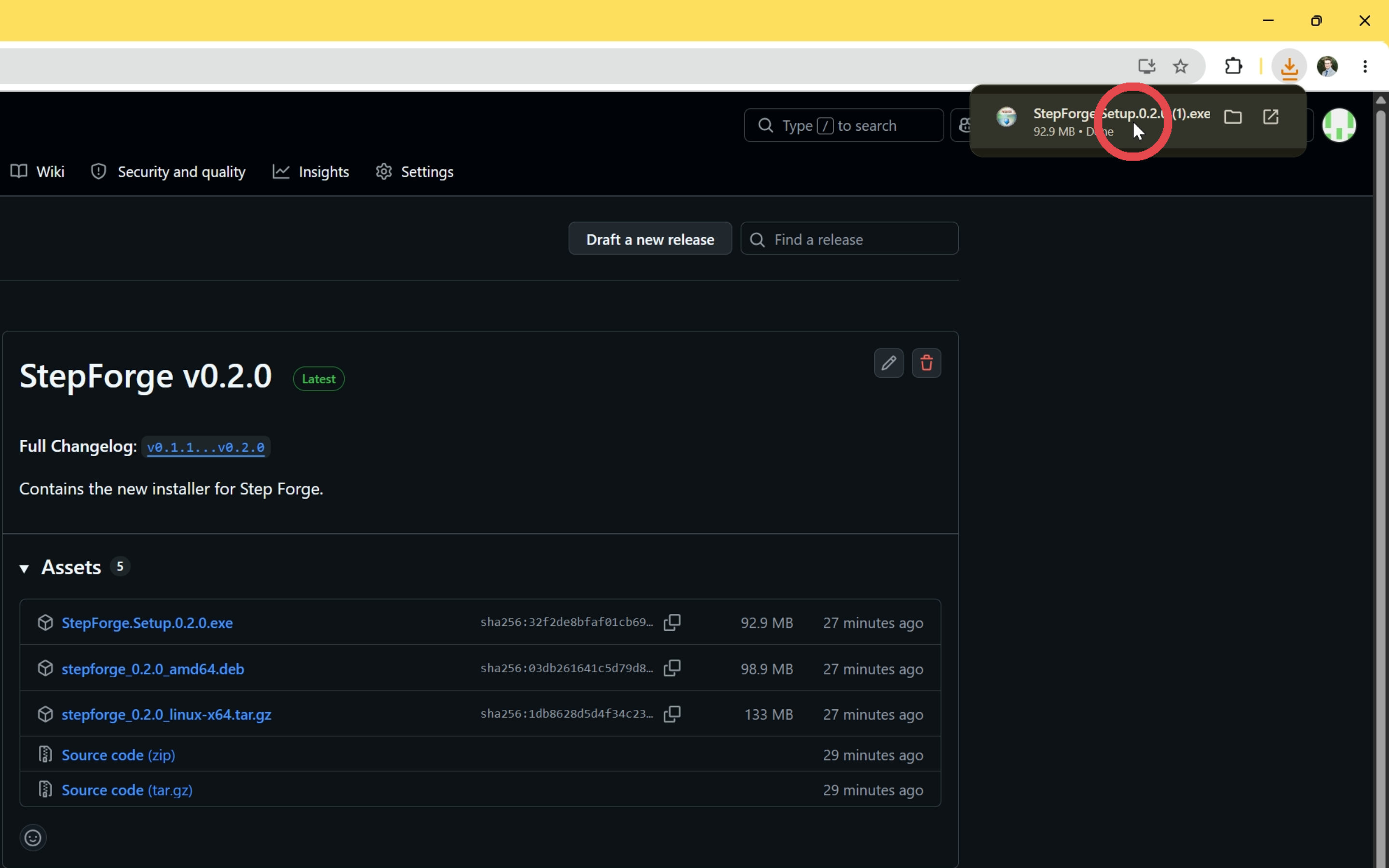Click StepForge v0.2.0 release title
This screenshot has width=1389, height=868.
[x=145, y=376]
